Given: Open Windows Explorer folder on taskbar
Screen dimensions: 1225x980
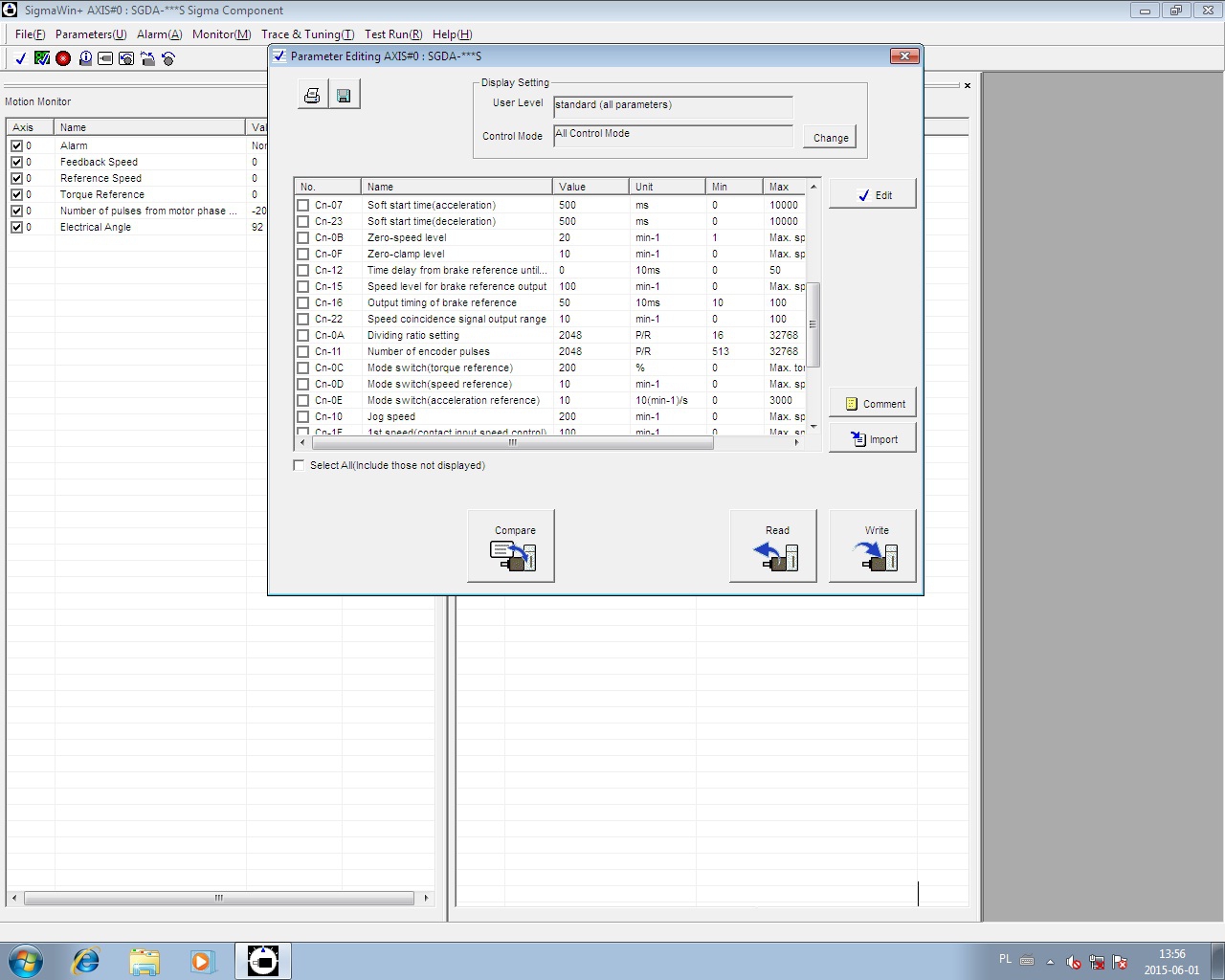Looking at the screenshot, I should tap(145, 961).
